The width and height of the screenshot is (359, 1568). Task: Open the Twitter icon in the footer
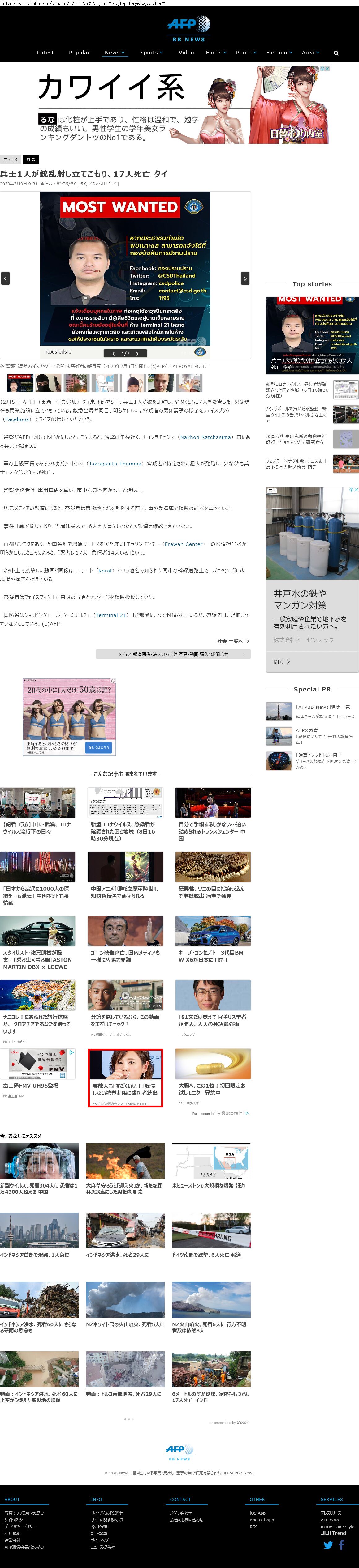pyautogui.click(x=328, y=1545)
